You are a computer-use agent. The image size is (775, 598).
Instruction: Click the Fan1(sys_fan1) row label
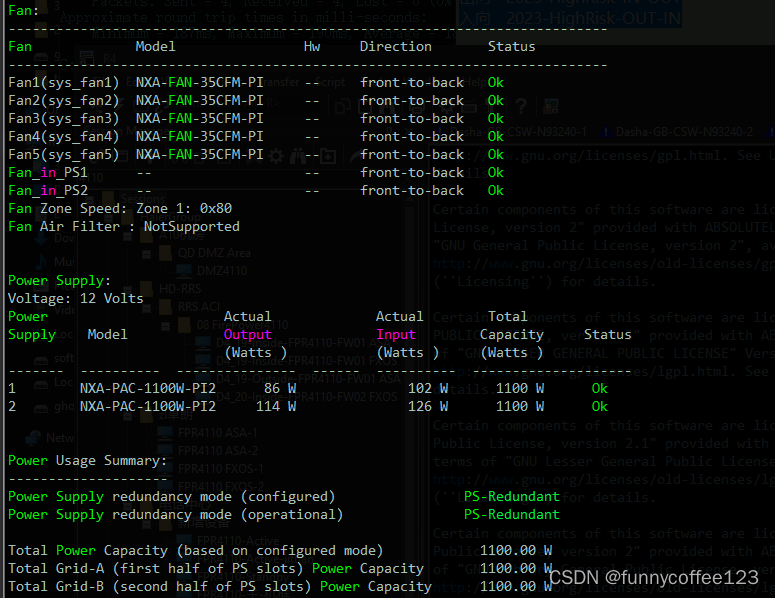tap(64, 83)
